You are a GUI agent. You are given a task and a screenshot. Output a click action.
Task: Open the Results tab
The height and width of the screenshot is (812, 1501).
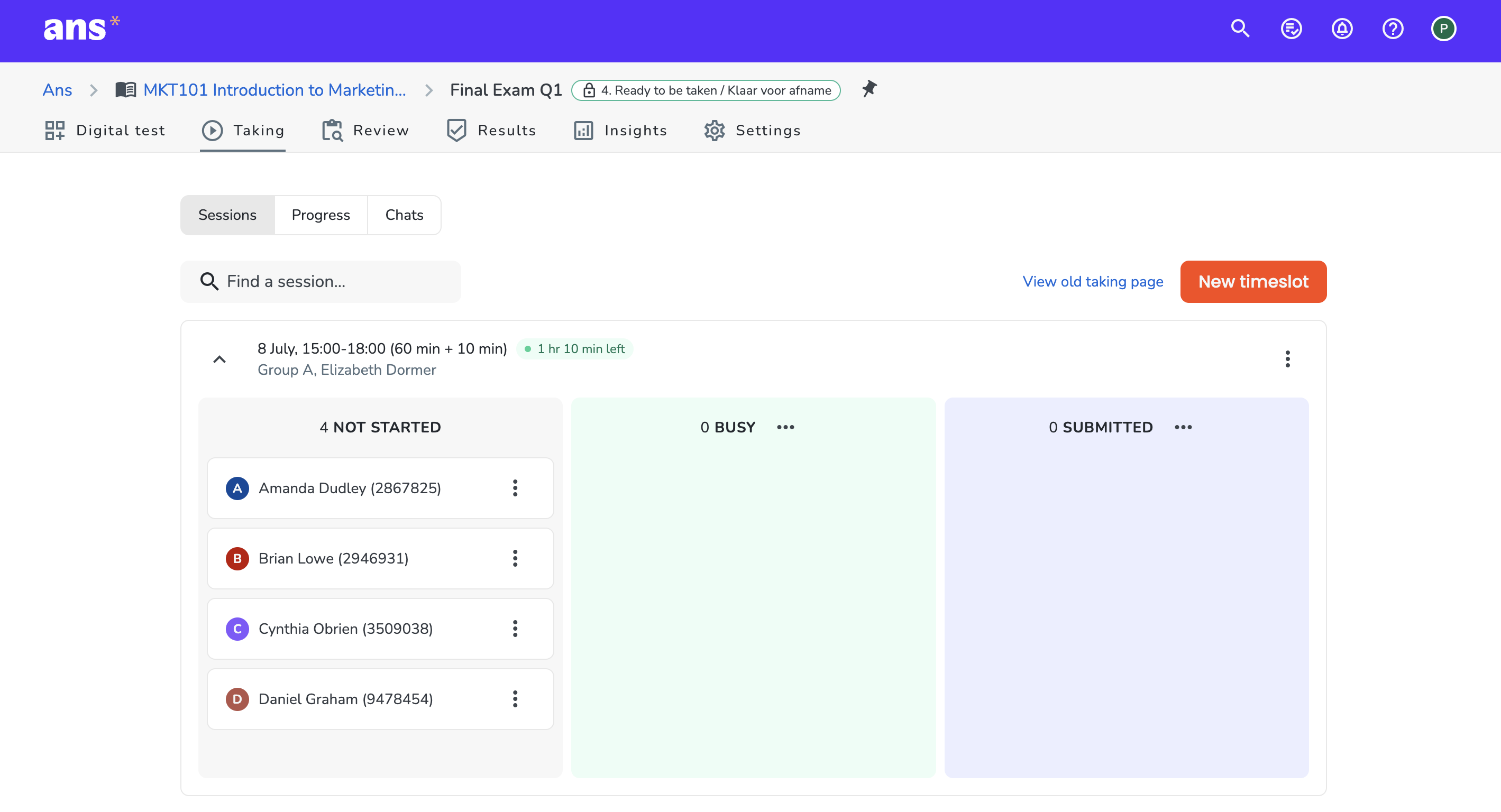(491, 131)
